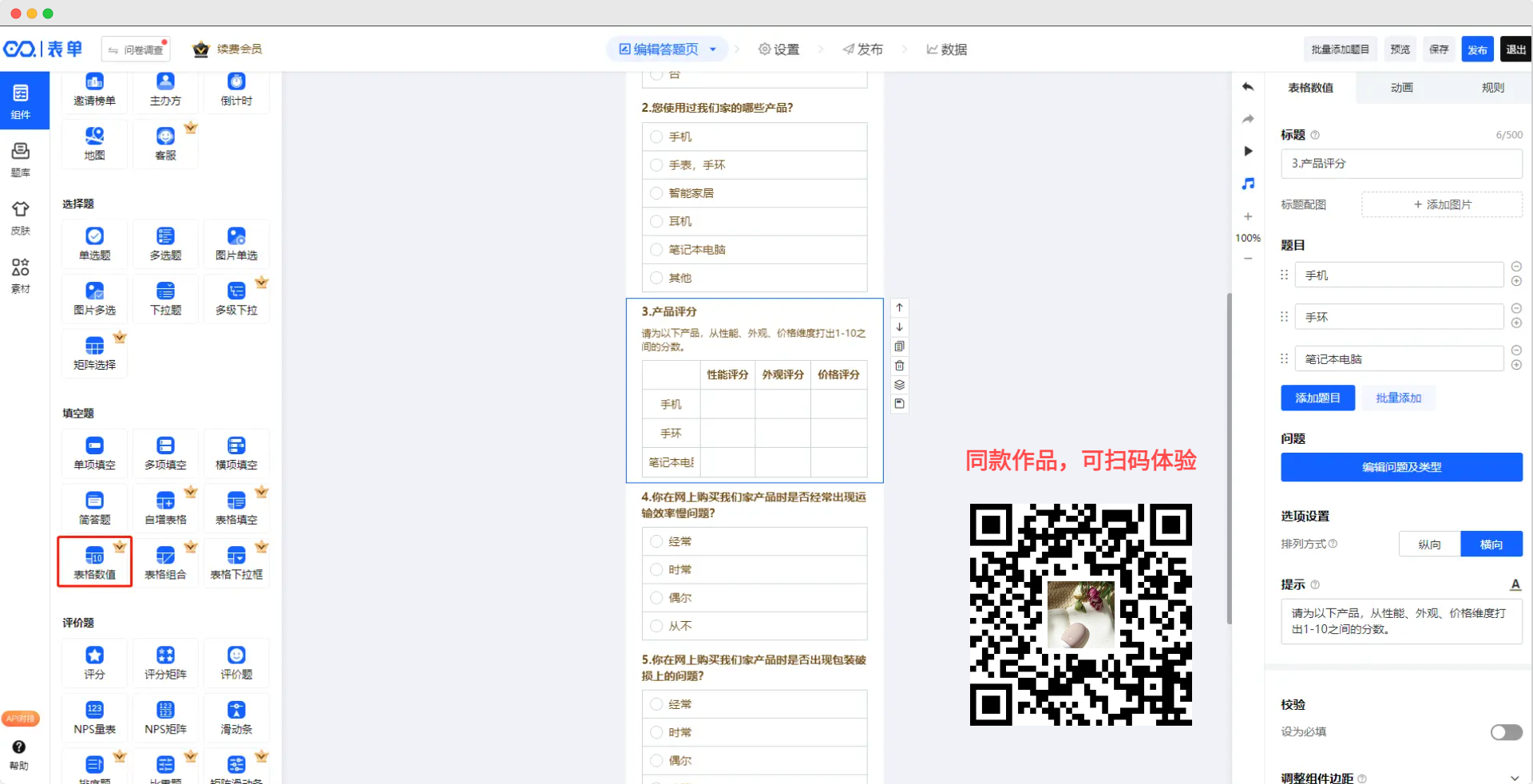Screen dimensions: 1533x784
Task: Insert a 横项填空 question
Action: click(x=236, y=453)
